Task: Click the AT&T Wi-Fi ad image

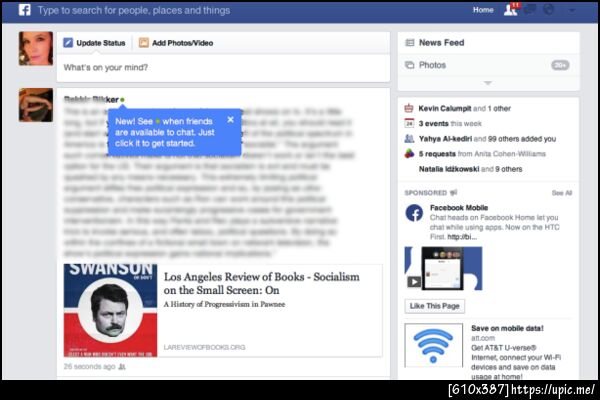Action: tap(433, 345)
